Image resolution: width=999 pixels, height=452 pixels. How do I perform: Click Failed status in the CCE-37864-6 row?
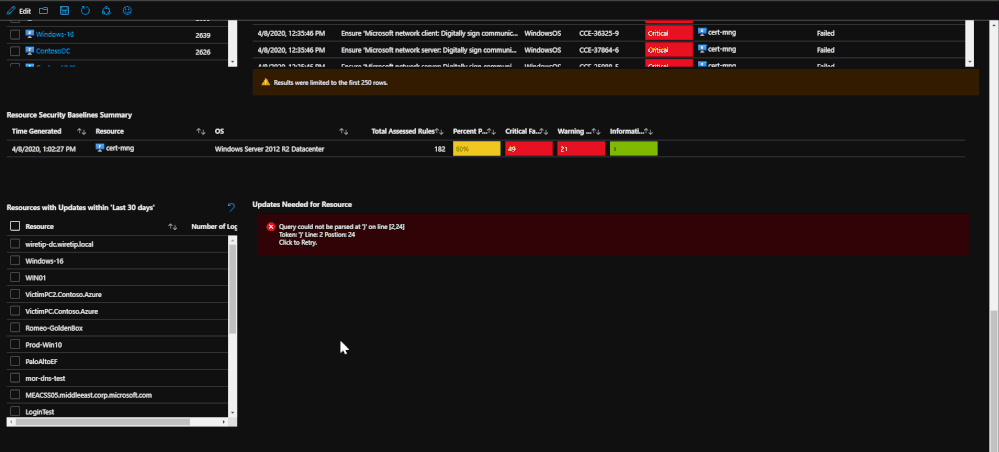(x=826, y=50)
